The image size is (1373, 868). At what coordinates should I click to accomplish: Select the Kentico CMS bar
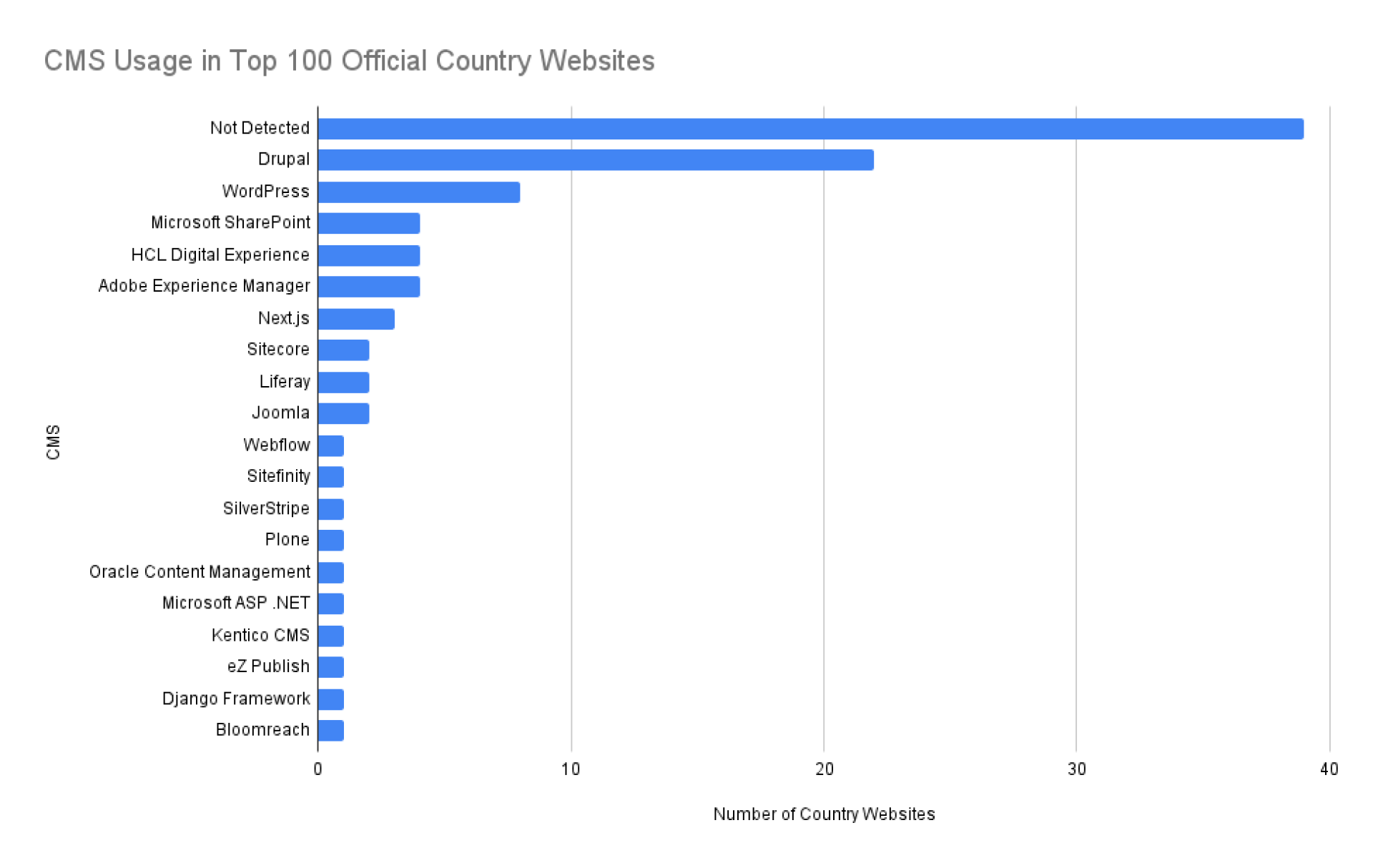point(330,636)
